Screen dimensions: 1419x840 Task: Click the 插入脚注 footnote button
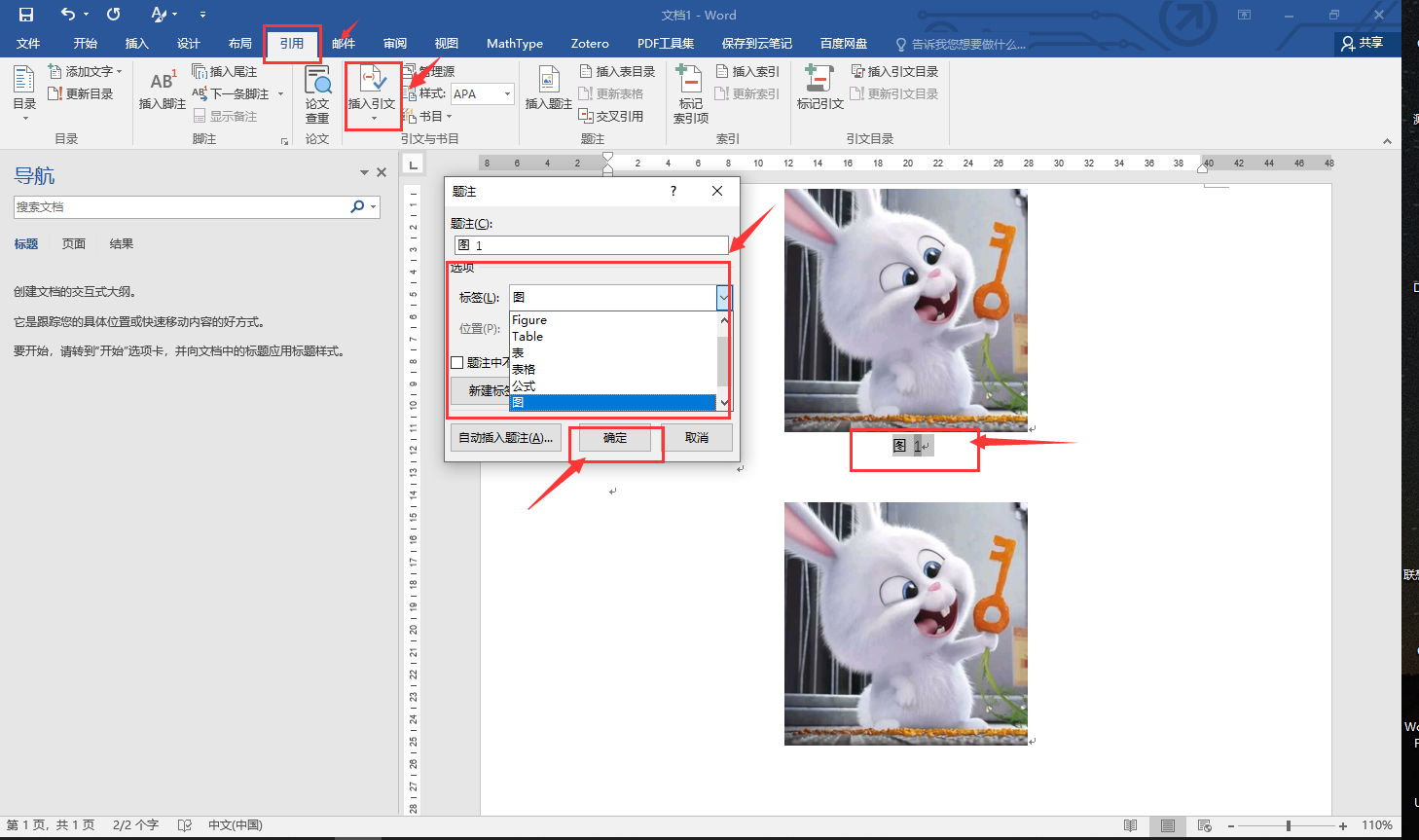162,91
